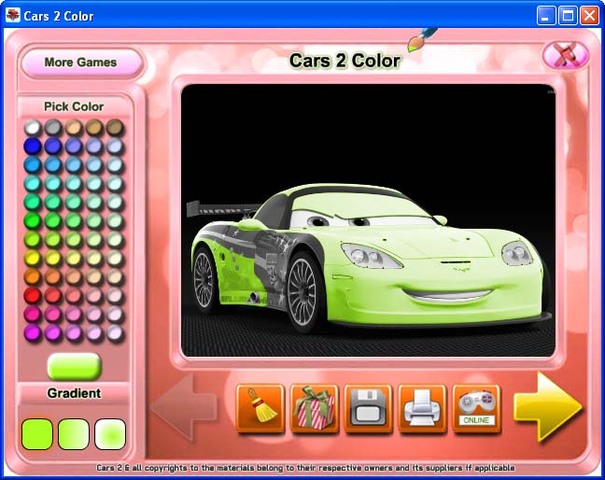Print the picture with printer icon
This screenshot has height=480, width=605.
423,409
